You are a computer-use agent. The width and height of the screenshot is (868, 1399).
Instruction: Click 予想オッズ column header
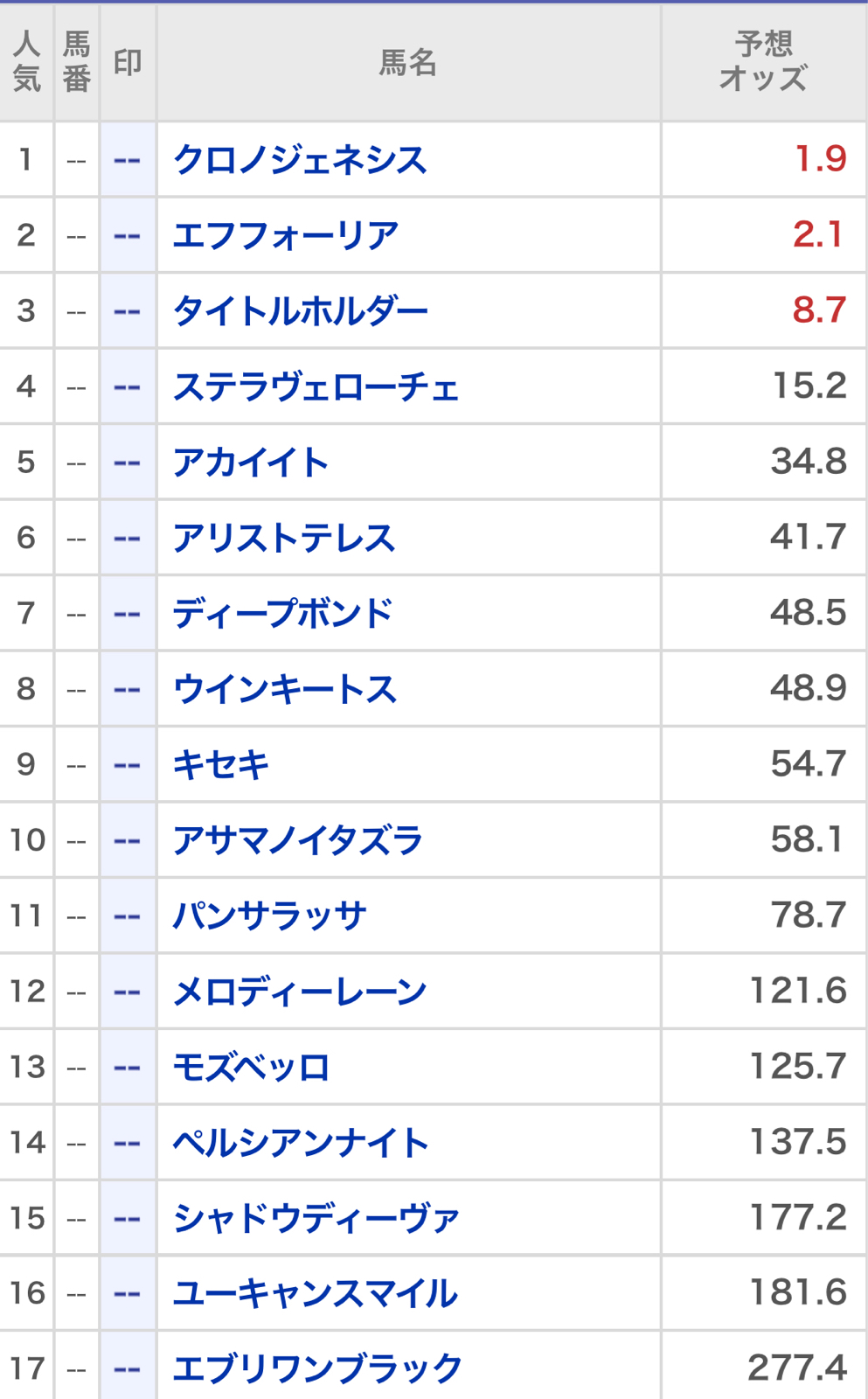[x=763, y=61]
